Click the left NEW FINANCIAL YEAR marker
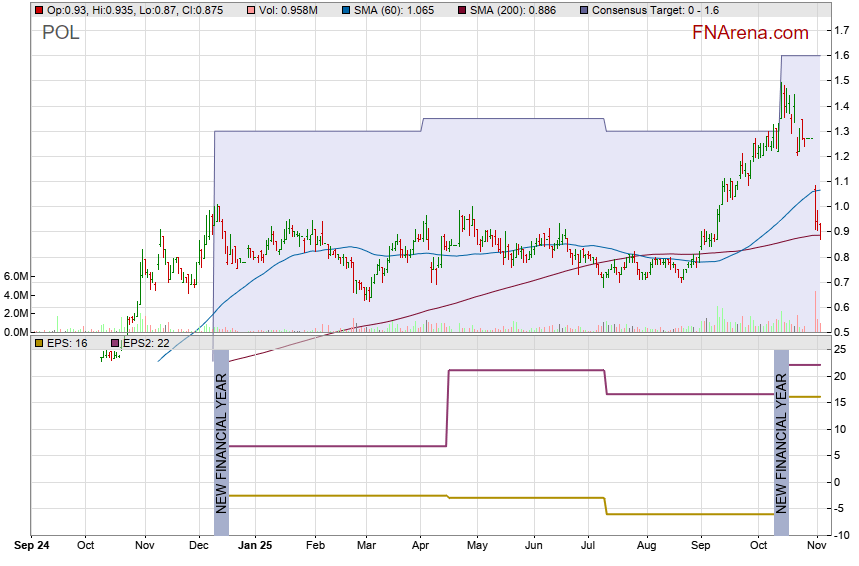859x566 pixels. click(x=221, y=441)
